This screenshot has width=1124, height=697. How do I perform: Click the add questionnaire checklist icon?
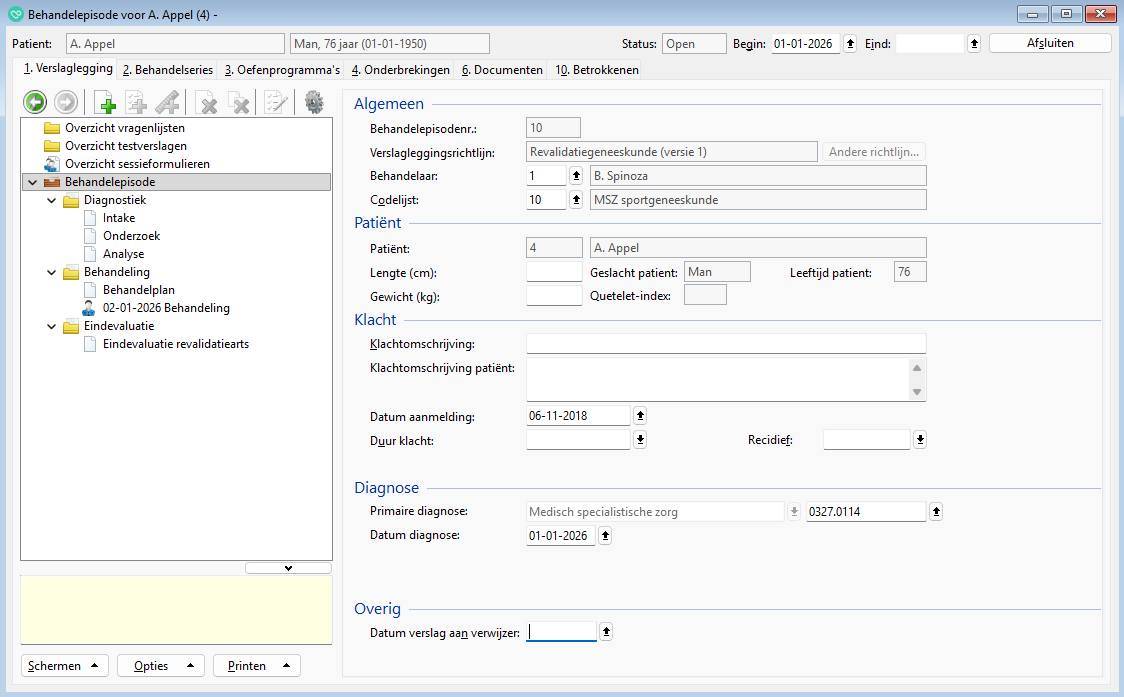click(x=136, y=102)
